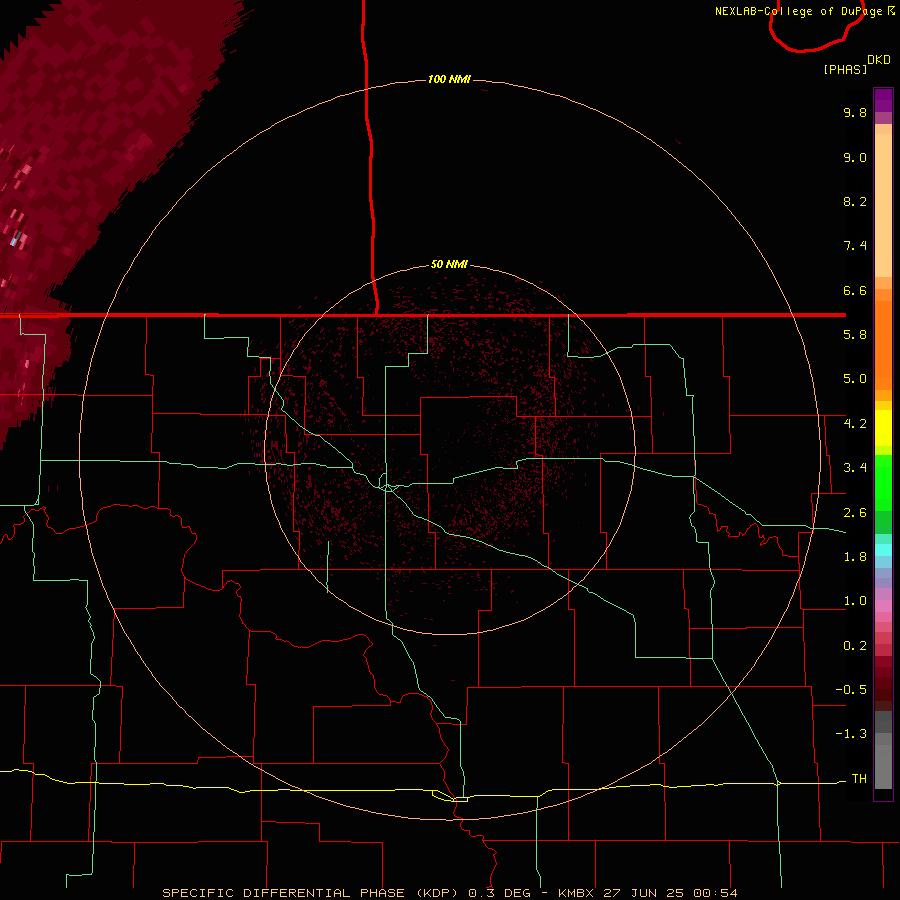Select the 4.2 scale label
Image resolution: width=900 pixels, height=900 pixels.
[x=855, y=424]
